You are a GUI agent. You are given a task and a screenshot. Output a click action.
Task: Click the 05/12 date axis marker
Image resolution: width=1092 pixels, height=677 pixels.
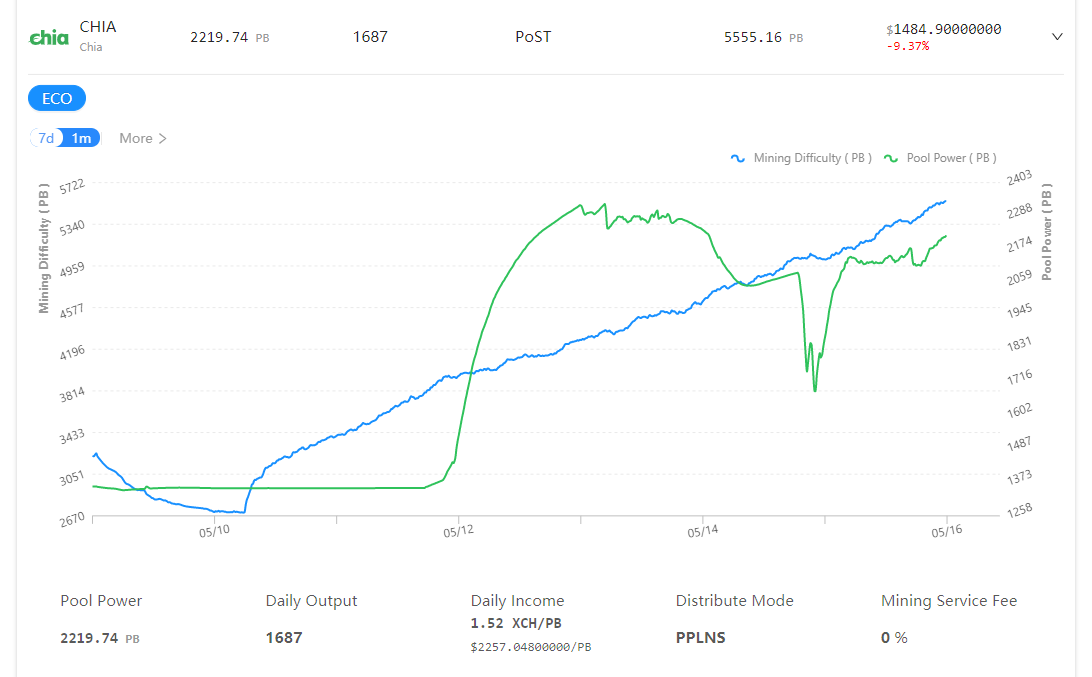point(458,531)
